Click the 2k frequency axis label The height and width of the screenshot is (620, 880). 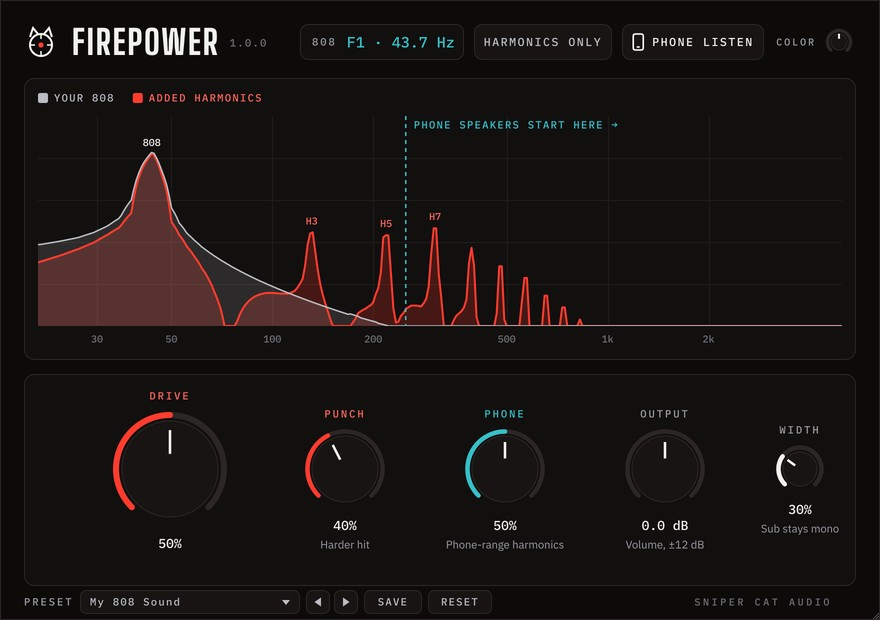(x=708, y=339)
